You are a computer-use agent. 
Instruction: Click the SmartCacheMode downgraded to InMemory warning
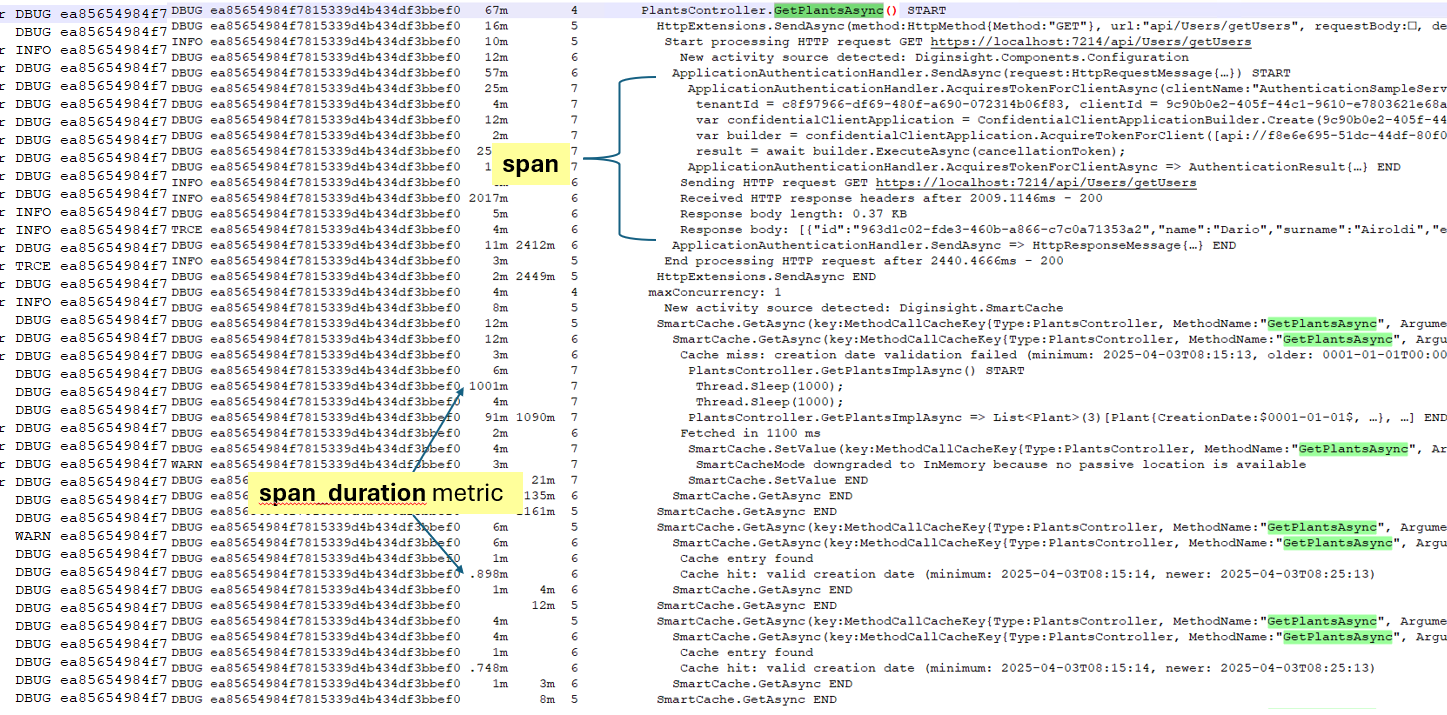(1000, 464)
